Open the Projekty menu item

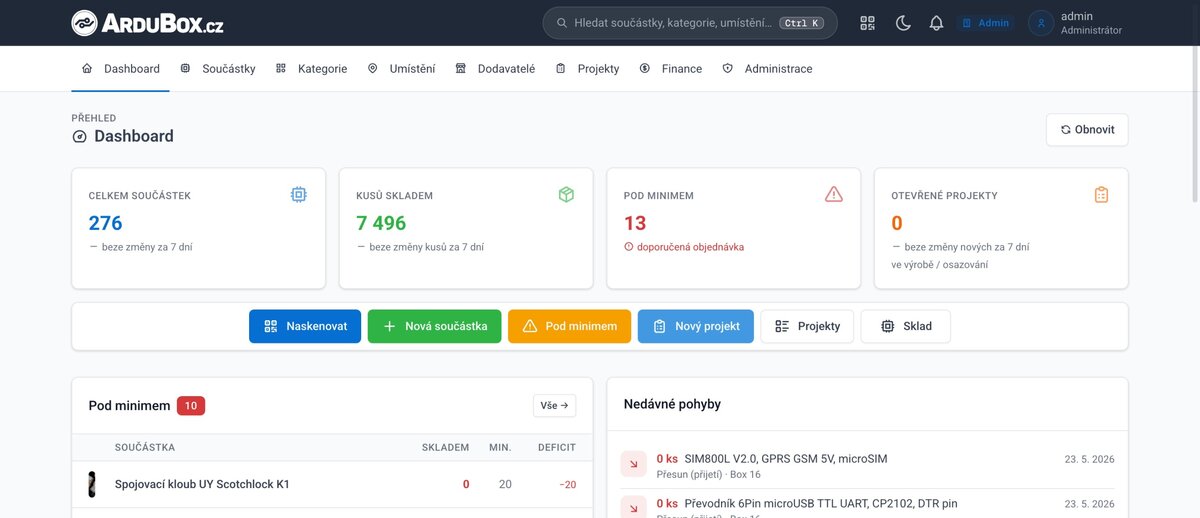[x=588, y=69]
